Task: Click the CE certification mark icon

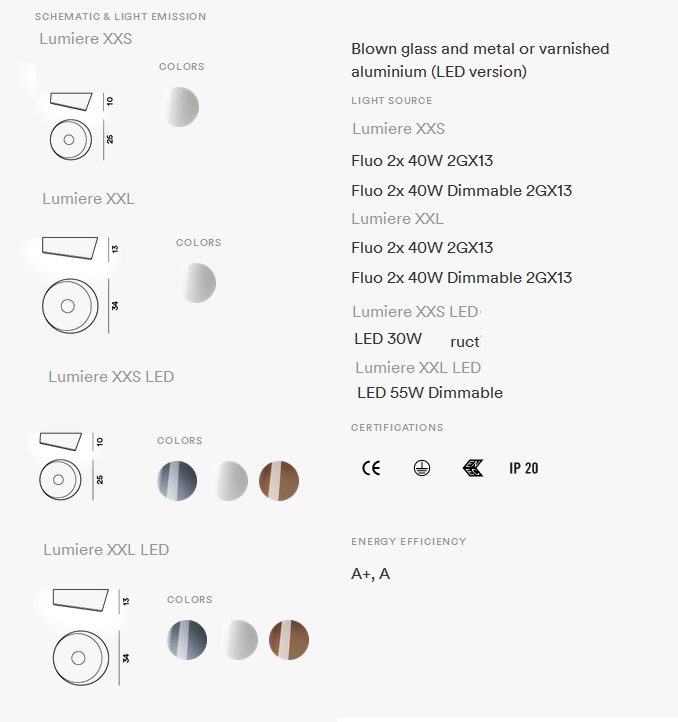Action: tap(371, 468)
